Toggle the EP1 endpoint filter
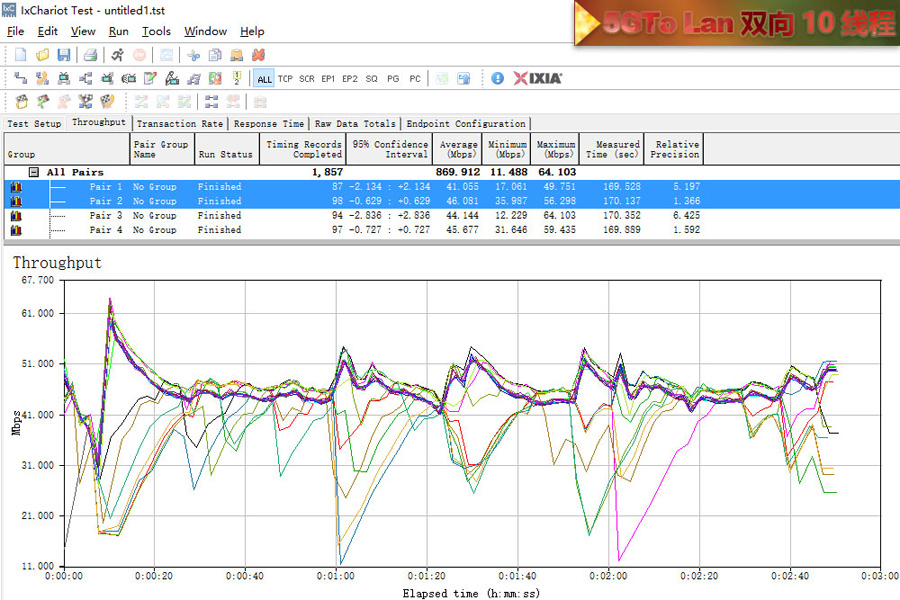 click(x=328, y=79)
